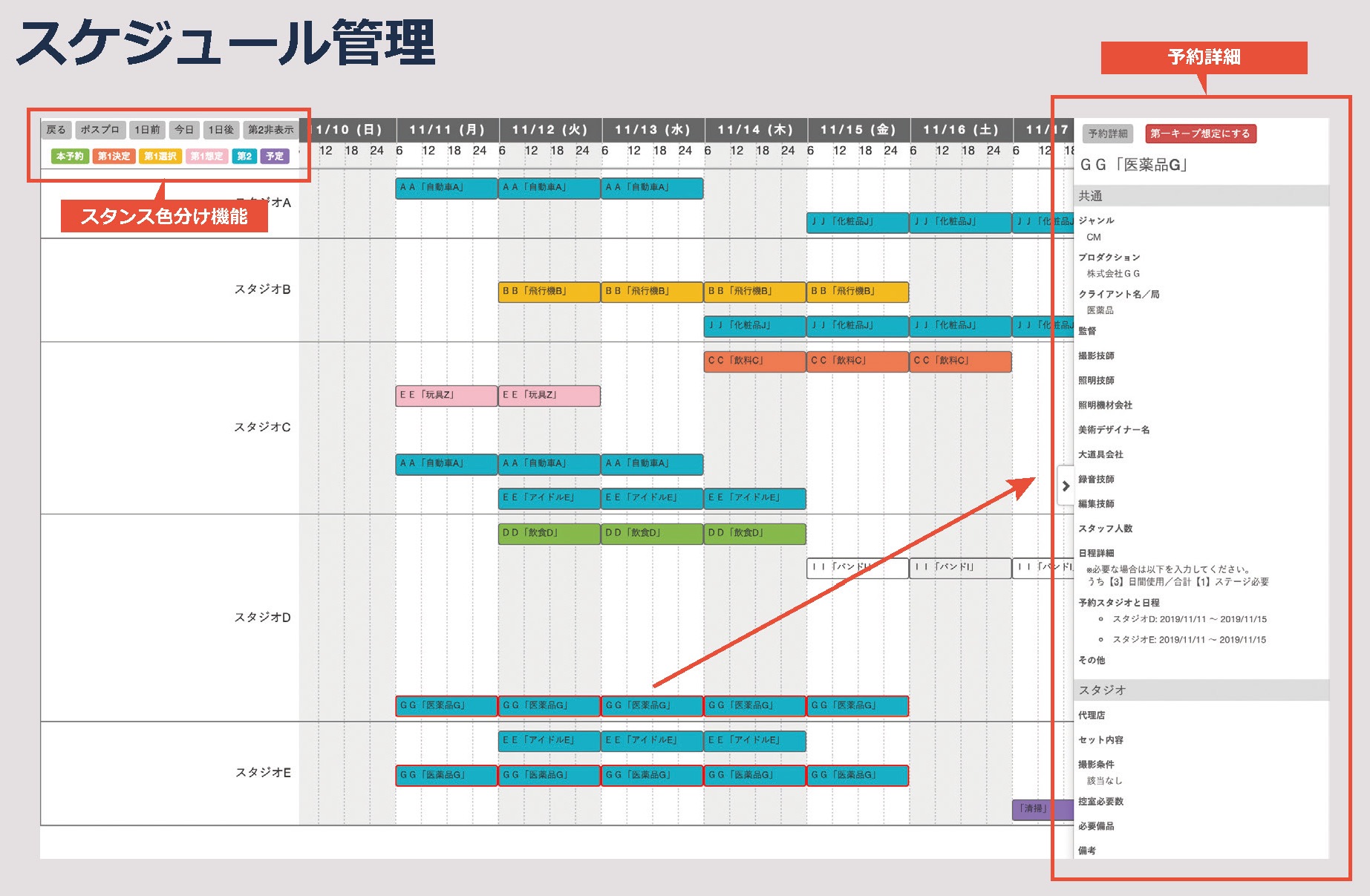Viewport: 1370px width, 896px height.
Task: Open the 予約詳細 tab in side panel
Action: point(1108,134)
